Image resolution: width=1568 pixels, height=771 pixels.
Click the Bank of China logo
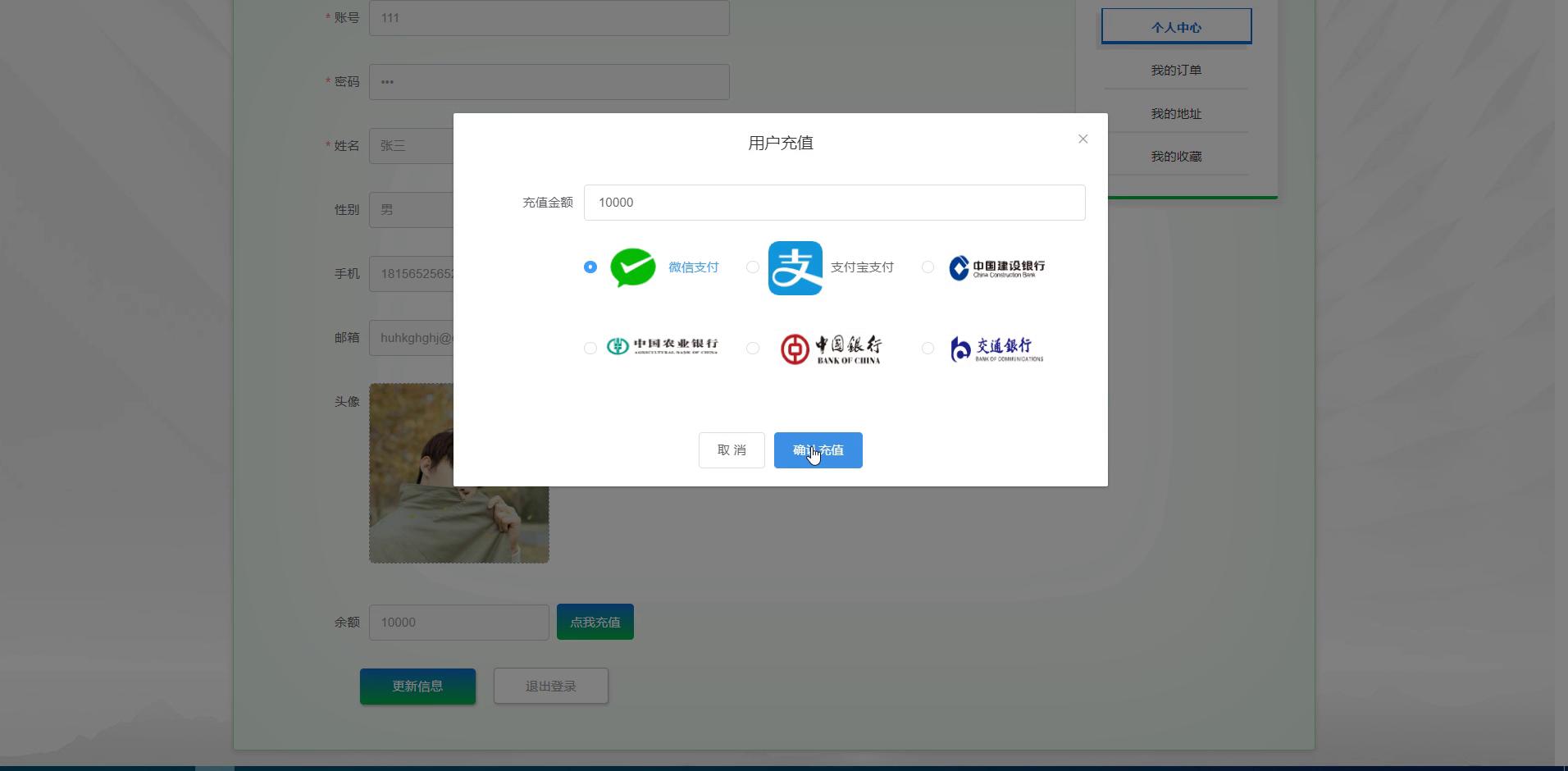pyautogui.click(x=831, y=349)
